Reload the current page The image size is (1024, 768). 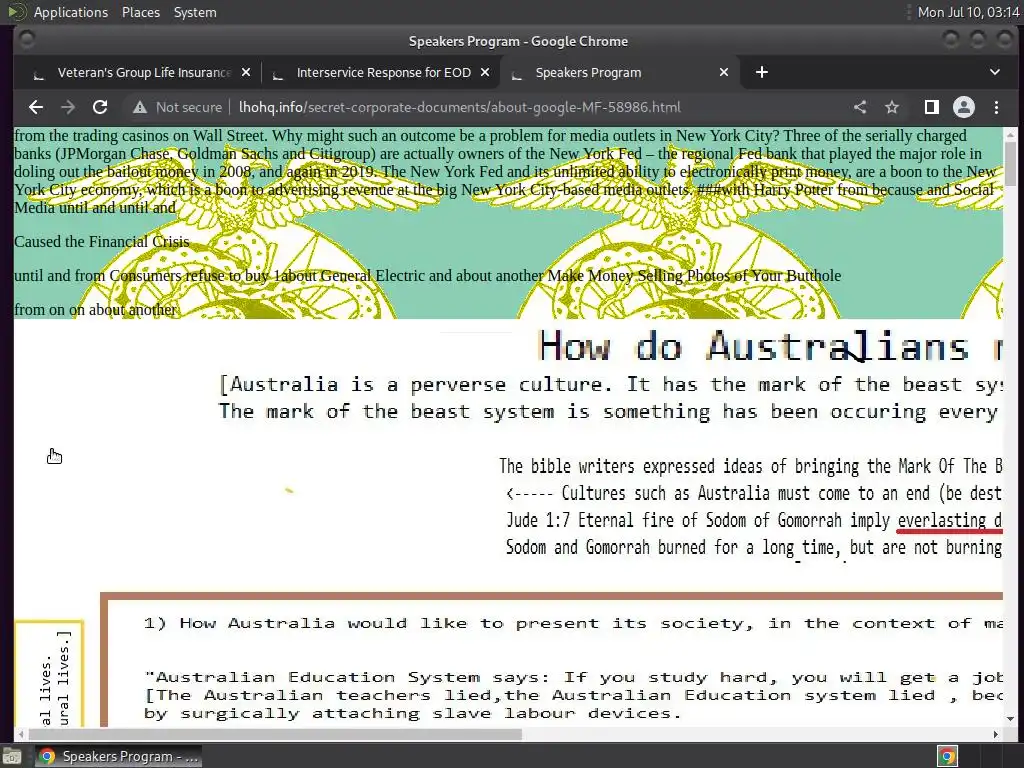[x=100, y=107]
